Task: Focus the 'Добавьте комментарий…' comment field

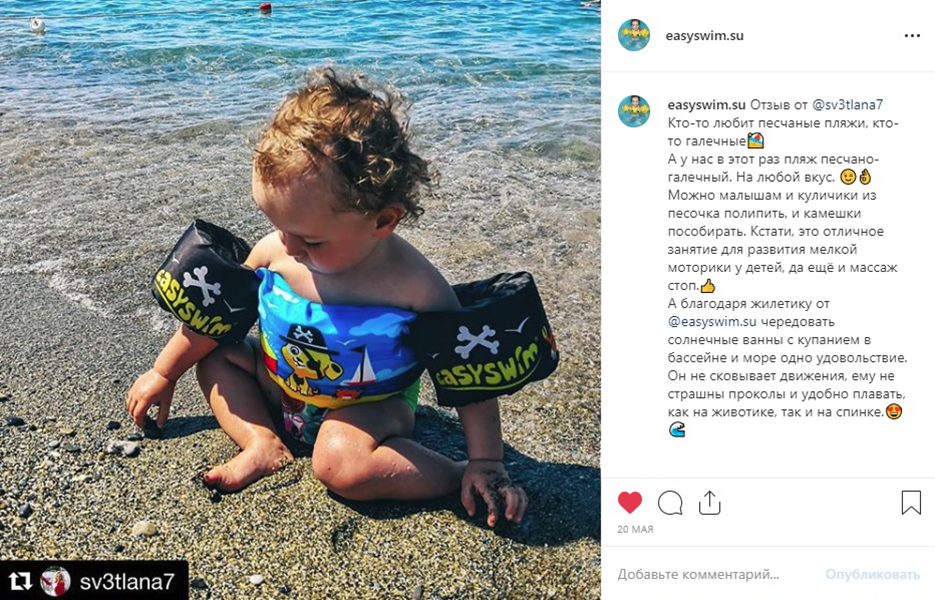Action: point(714,574)
